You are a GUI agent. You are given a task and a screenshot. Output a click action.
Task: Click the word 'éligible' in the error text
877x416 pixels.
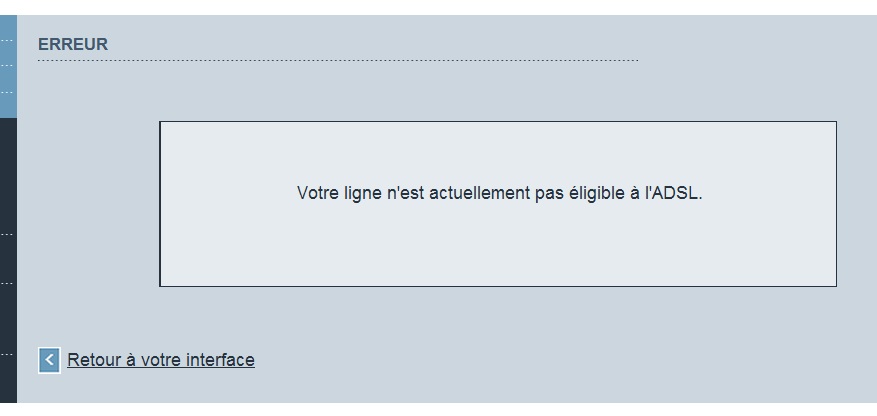(x=594, y=192)
